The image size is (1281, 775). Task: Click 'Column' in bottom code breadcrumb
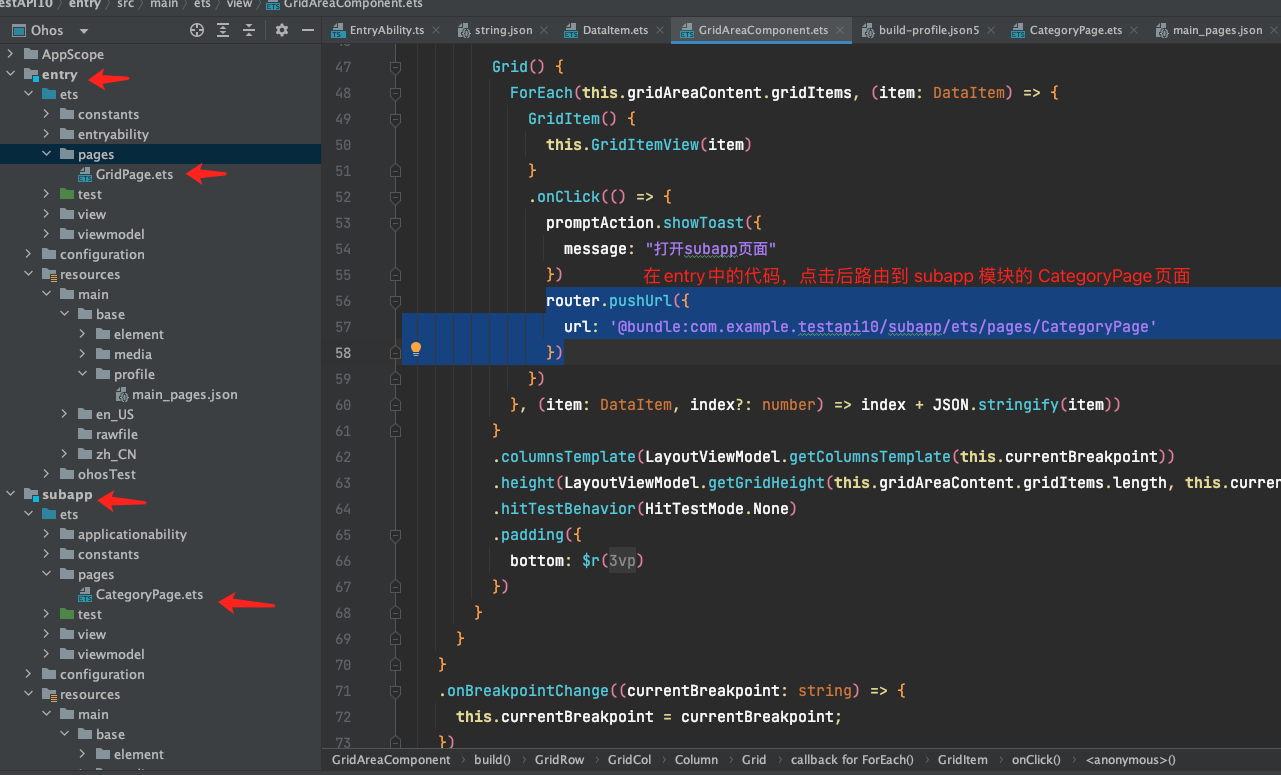click(696, 760)
